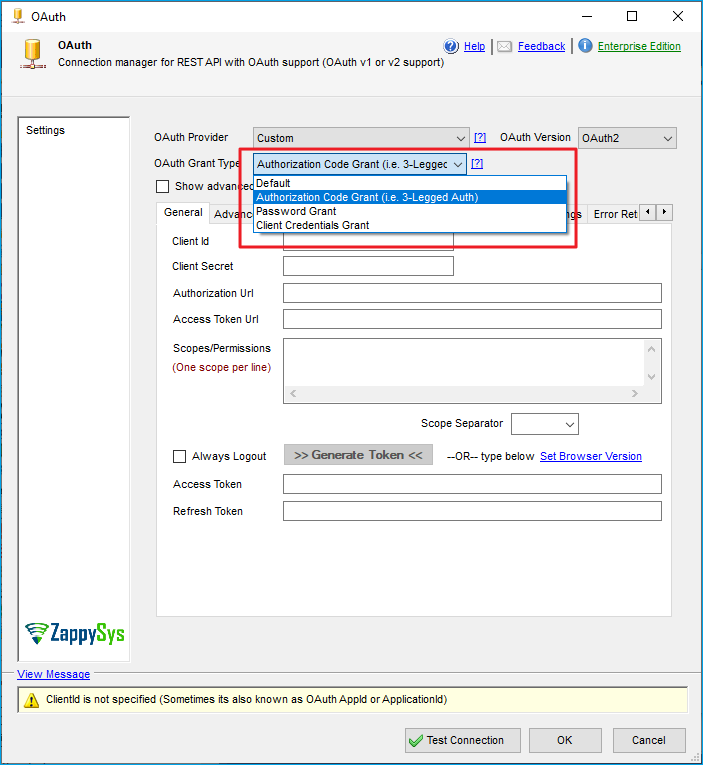Screen dimensions: 703x765
Task: Click the ZappySys logo
Action: pyautogui.click(x=75, y=633)
